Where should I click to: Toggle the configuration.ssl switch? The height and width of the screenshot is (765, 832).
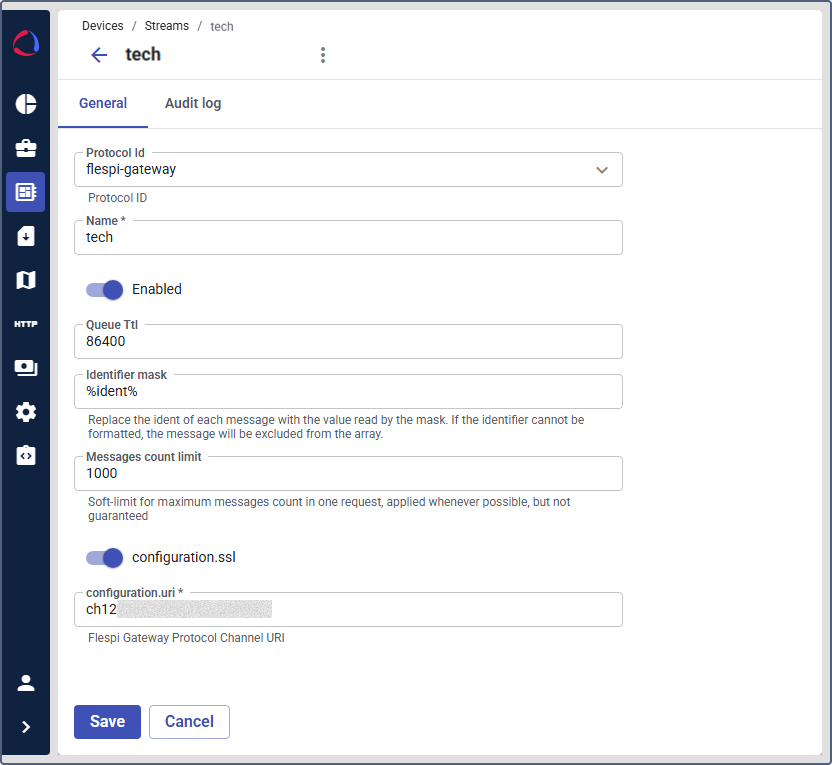pos(104,557)
